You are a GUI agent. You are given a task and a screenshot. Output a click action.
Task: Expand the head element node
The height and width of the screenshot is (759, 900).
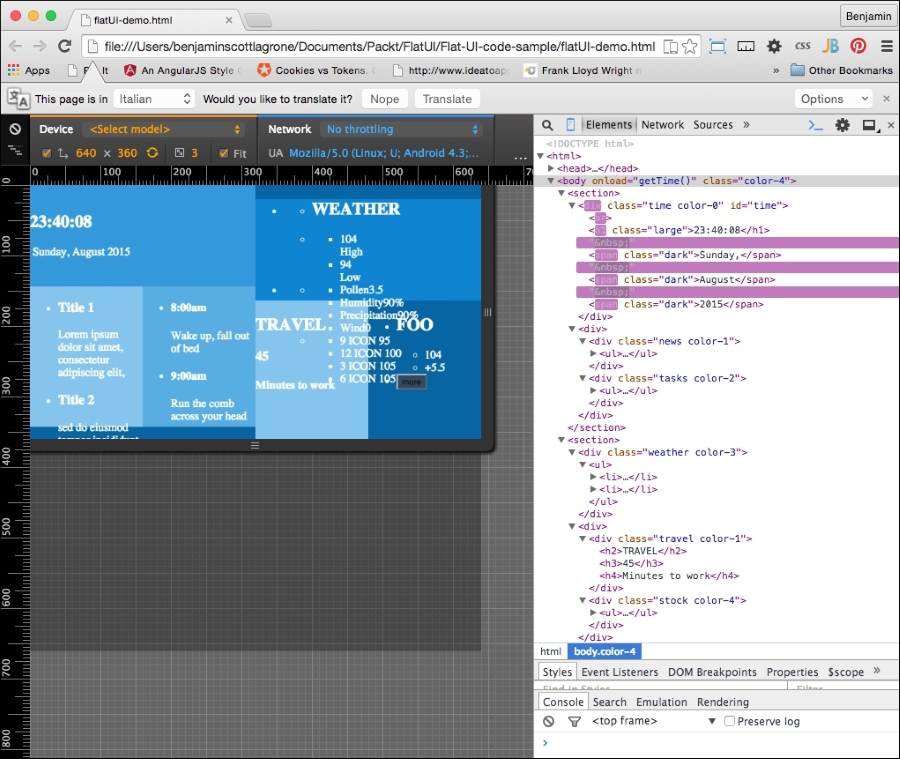click(551, 168)
